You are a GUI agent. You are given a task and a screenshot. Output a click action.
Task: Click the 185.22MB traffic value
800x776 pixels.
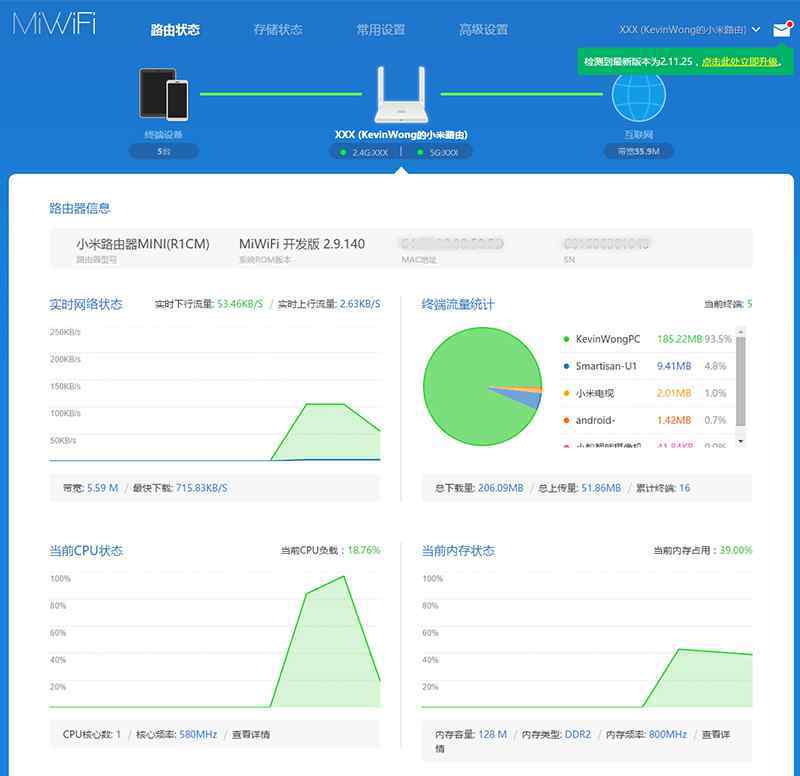680,339
